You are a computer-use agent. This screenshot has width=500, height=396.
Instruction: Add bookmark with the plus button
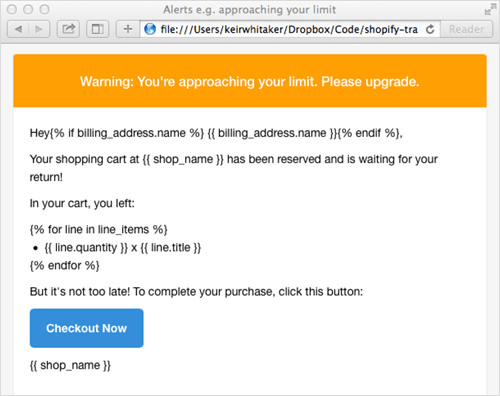coord(128,29)
